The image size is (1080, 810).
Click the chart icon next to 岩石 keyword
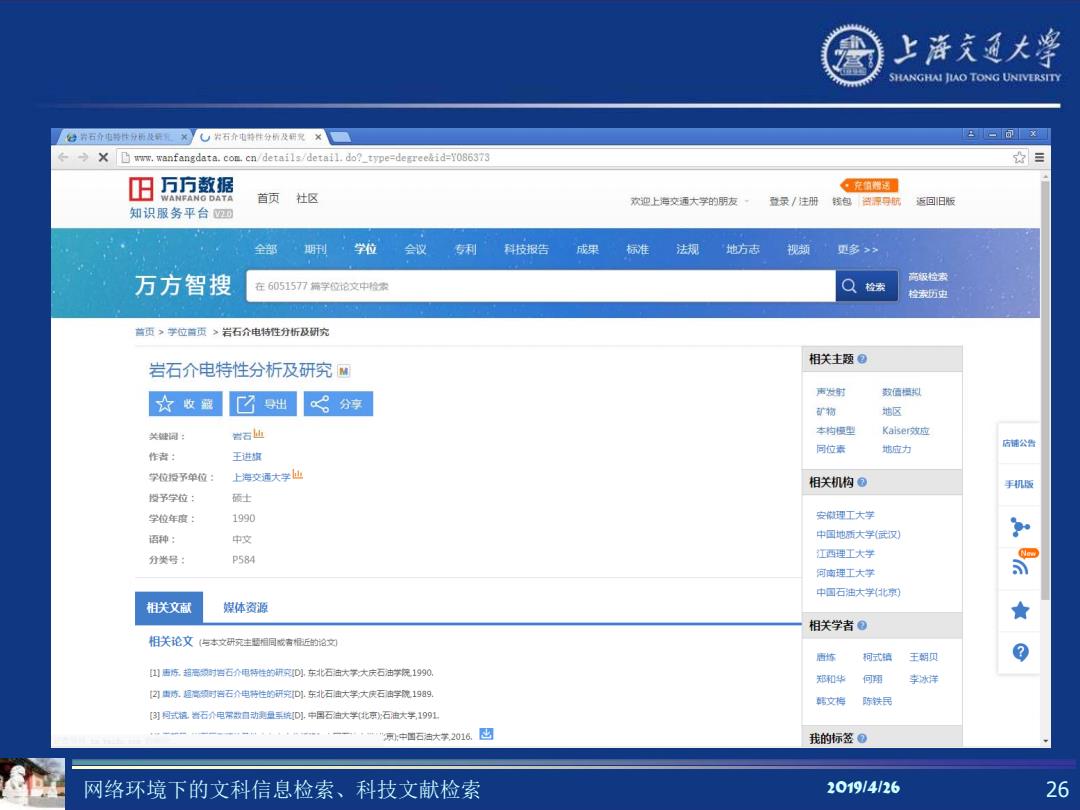coord(259,434)
